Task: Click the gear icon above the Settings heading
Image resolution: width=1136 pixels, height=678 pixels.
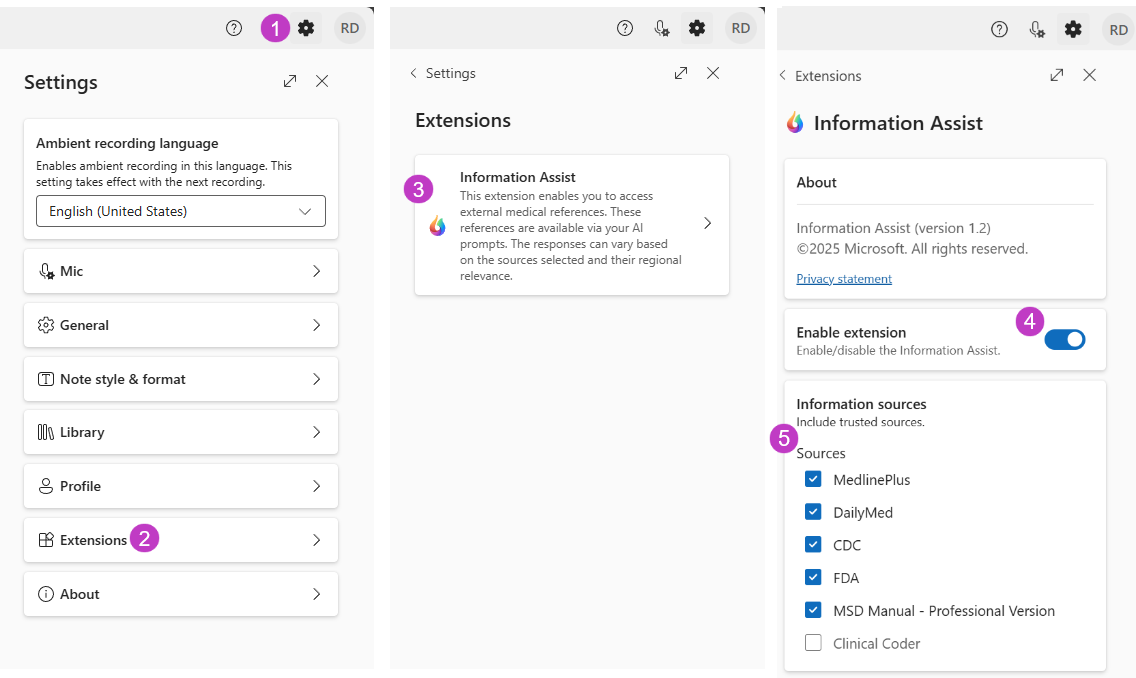Action: (x=306, y=29)
